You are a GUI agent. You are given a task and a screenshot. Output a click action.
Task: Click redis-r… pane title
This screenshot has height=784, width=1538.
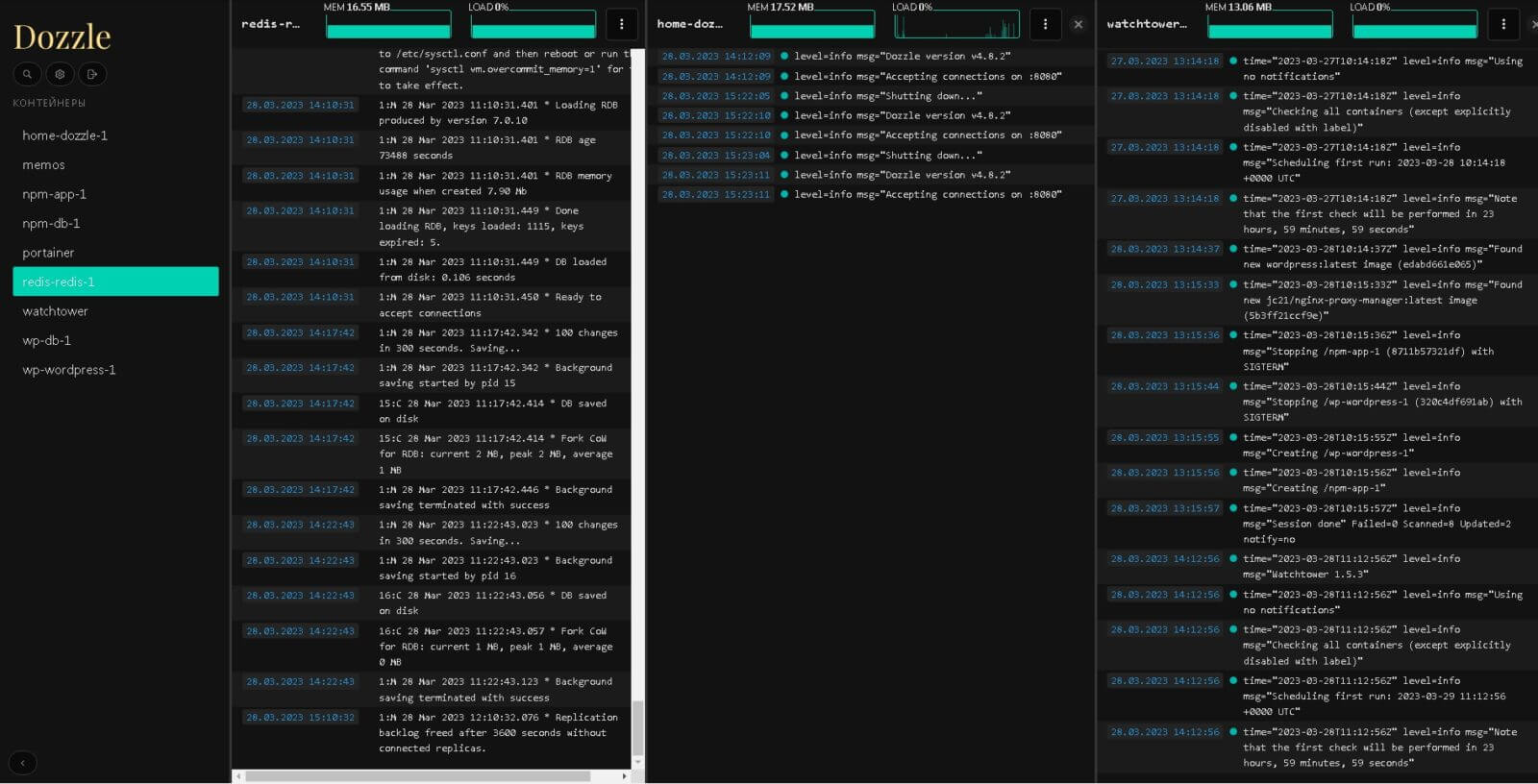click(x=270, y=24)
